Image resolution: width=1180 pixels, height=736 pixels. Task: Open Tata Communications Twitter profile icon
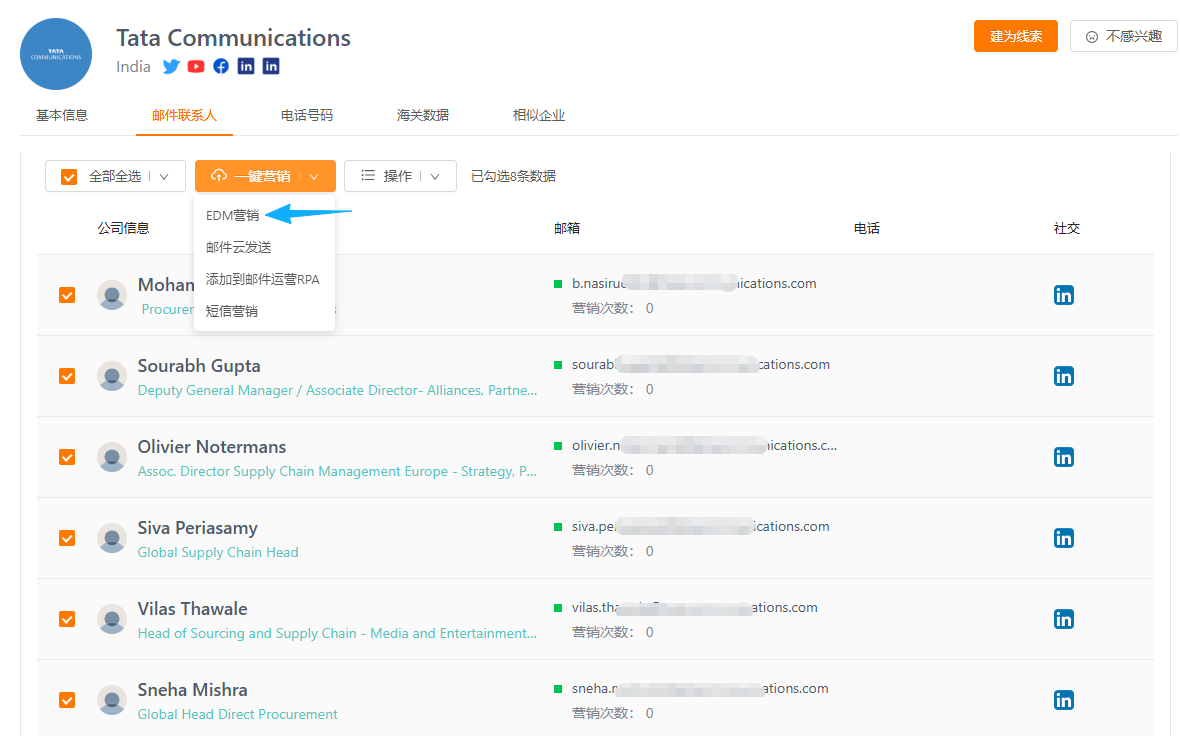pos(171,66)
